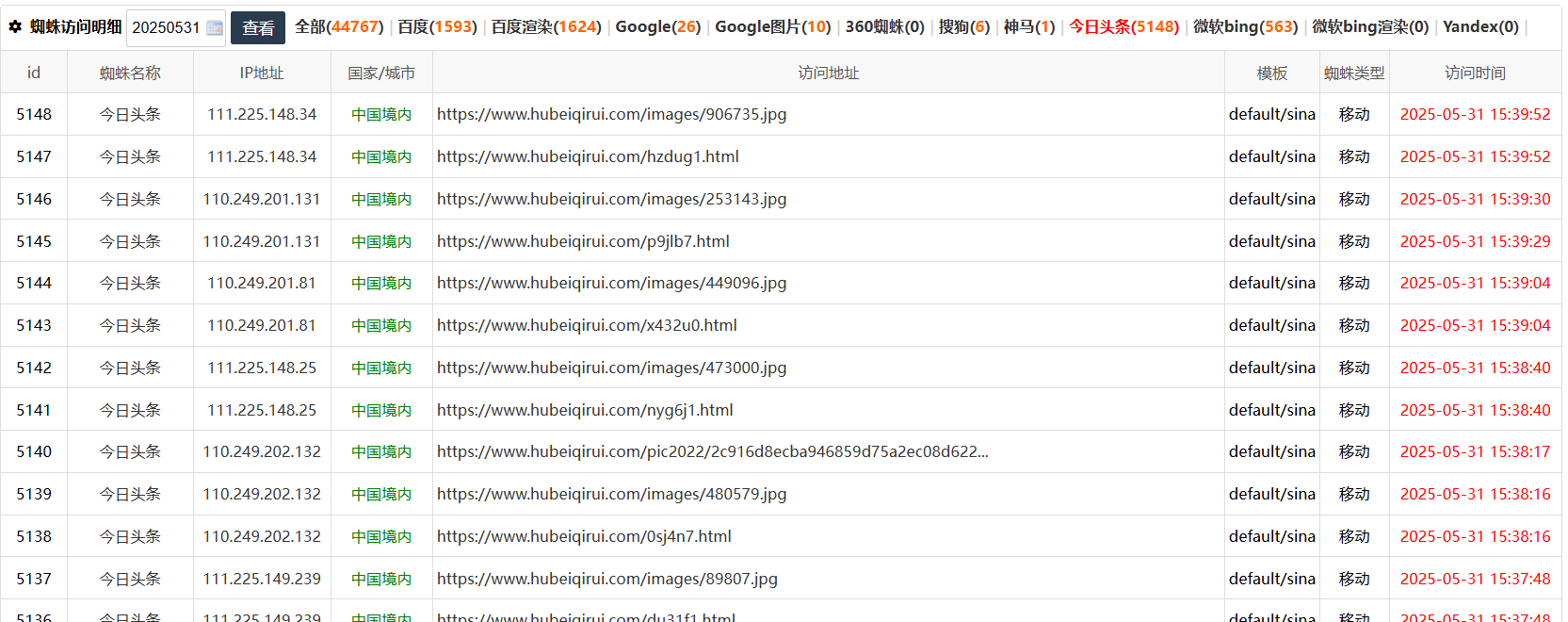1568x622 pixels.
Task: Filter by 全部(44767)
Action: pos(339,27)
